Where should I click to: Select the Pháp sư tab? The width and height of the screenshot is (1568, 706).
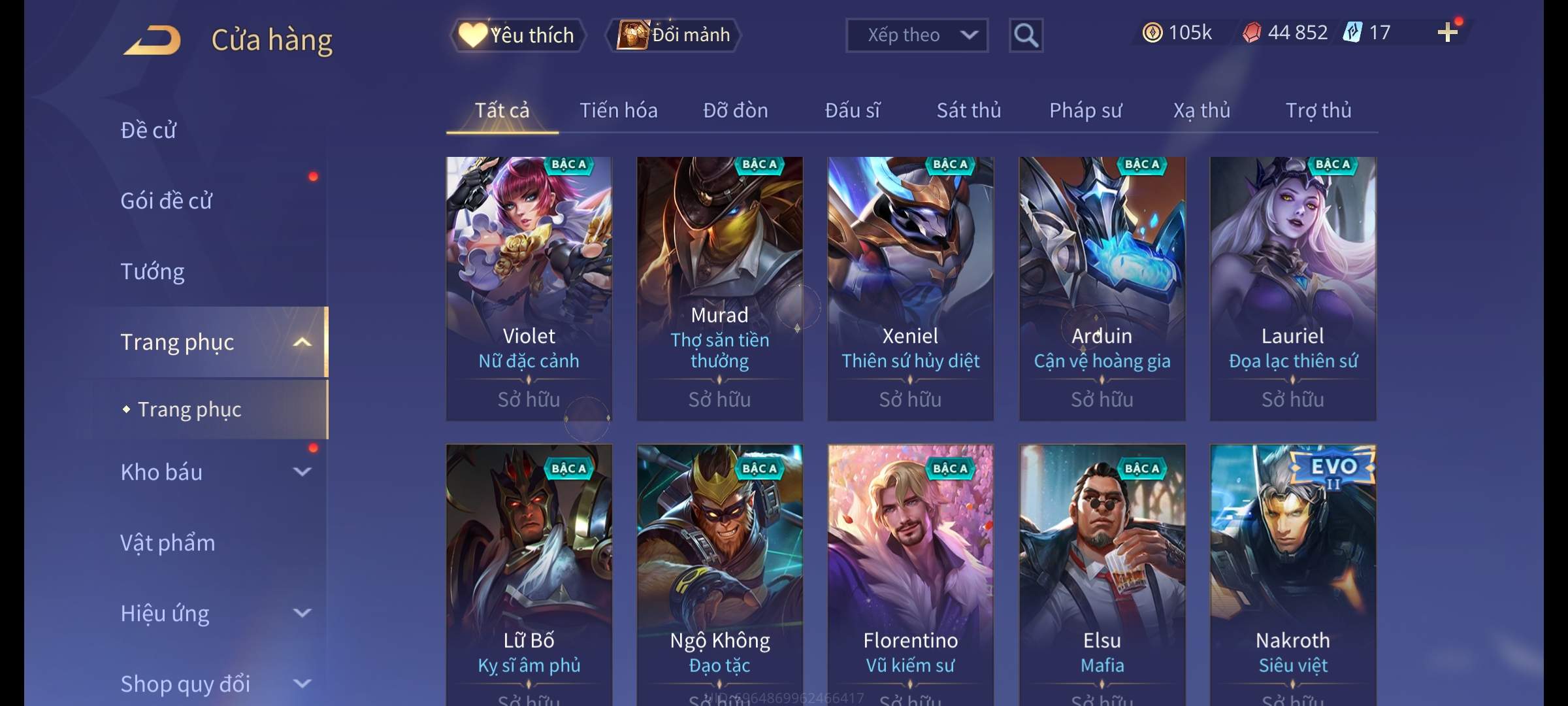pyautogui.click(x=1085, y=110)
